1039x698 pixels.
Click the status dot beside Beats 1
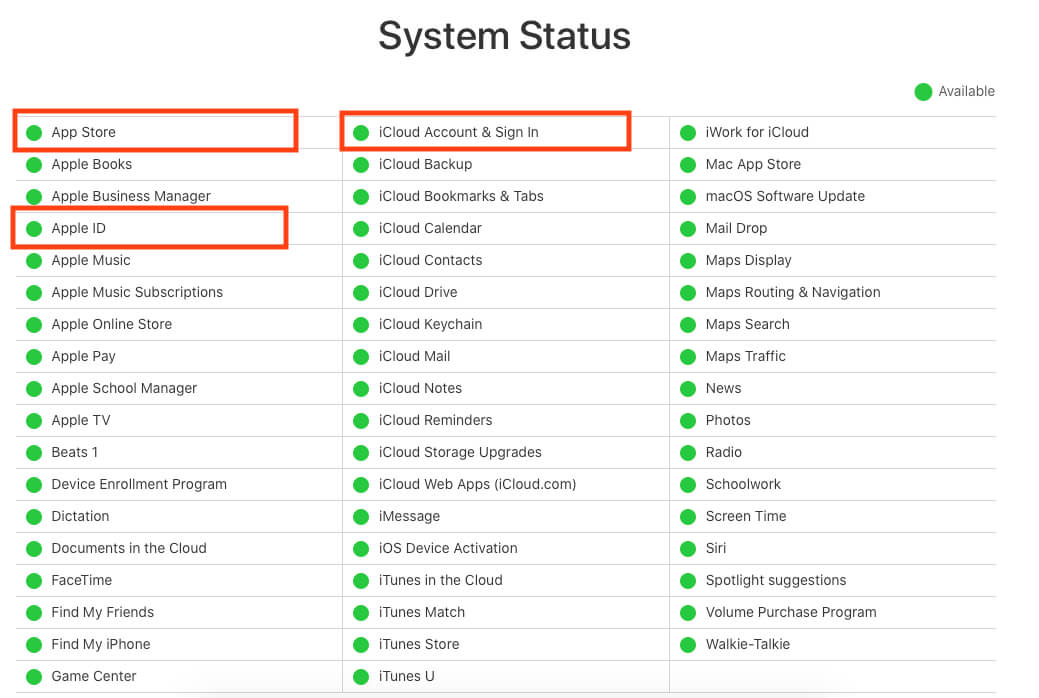pos(34,453)
